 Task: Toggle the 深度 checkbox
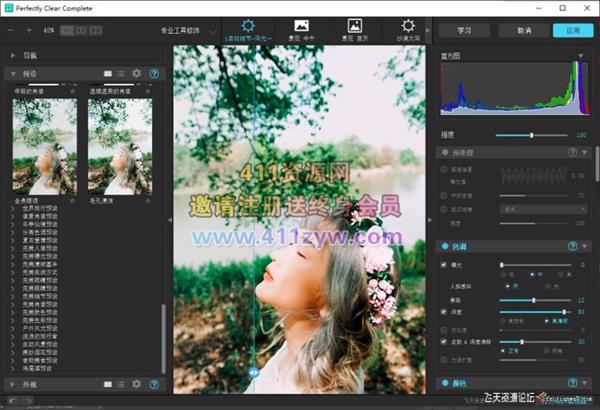[444, 311]
